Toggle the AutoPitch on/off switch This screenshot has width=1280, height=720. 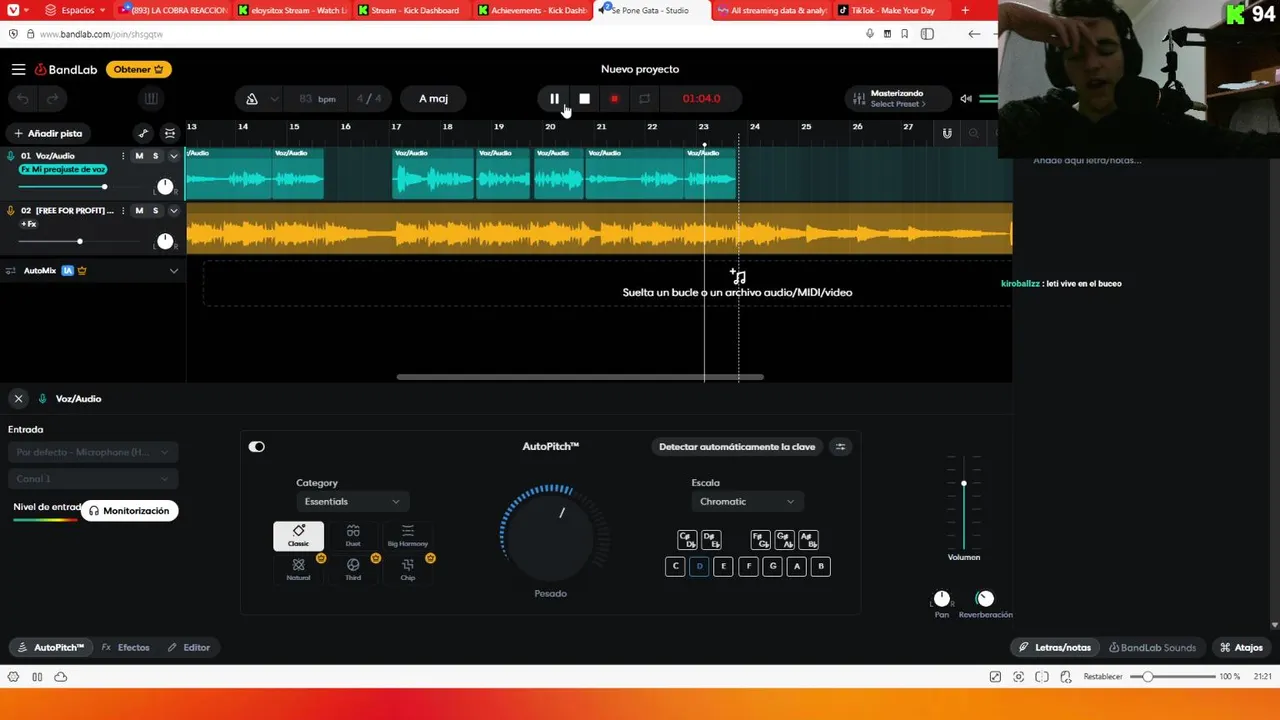tap(257, 447)
